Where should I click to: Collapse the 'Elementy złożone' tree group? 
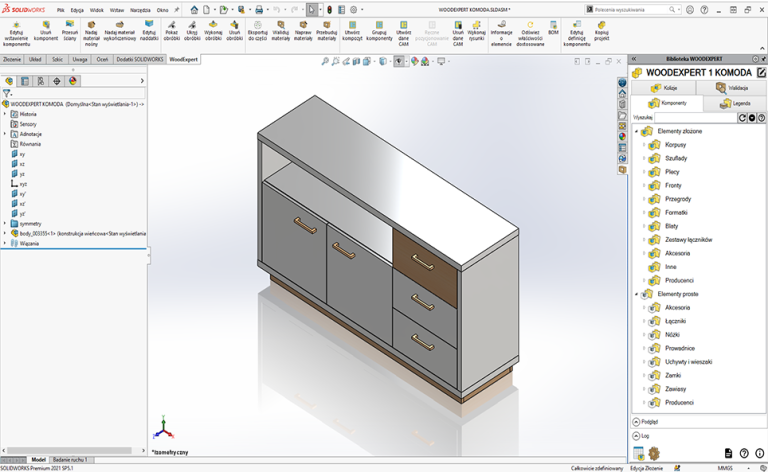(636, 131)
